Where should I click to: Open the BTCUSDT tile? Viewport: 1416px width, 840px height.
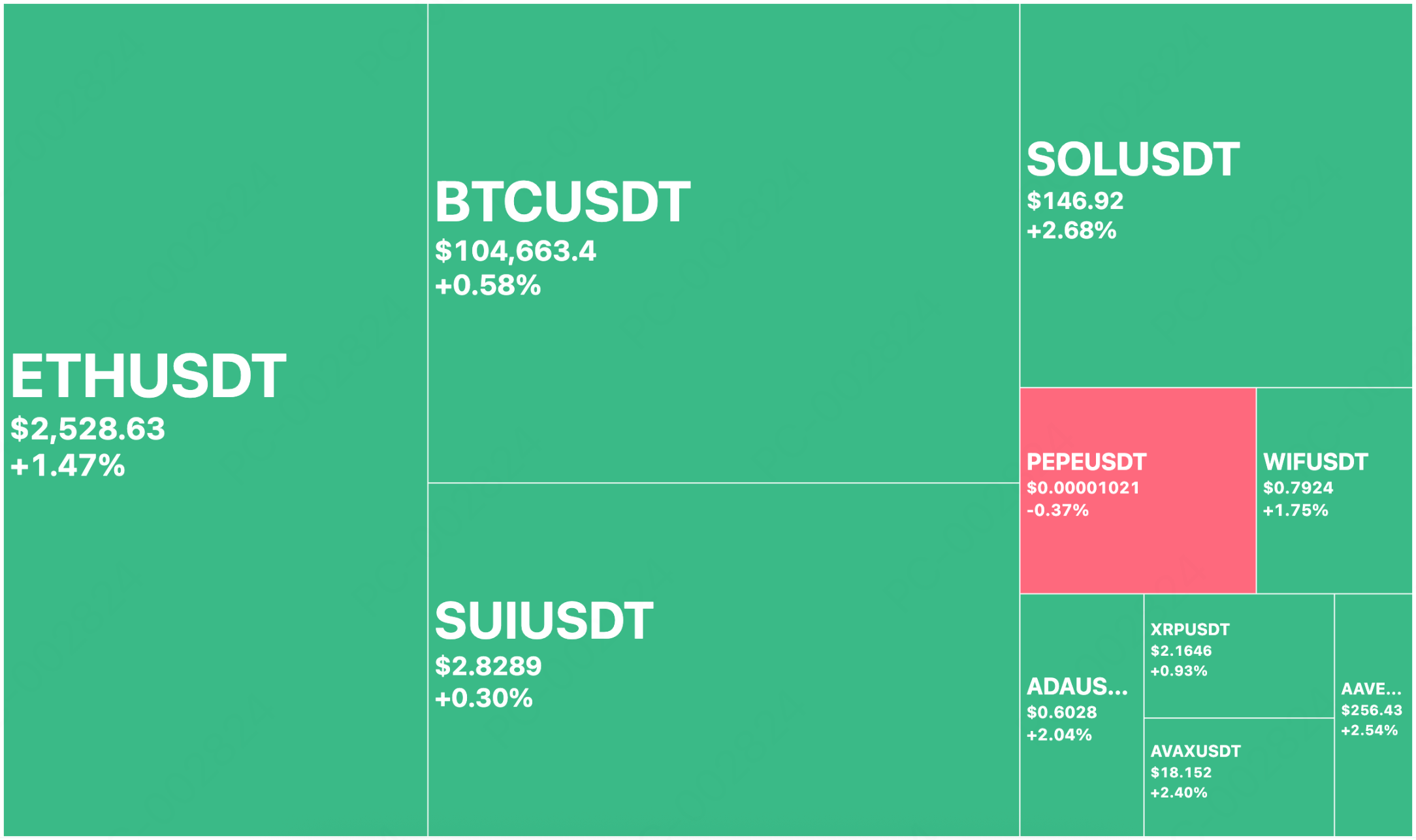coord(724,243)
